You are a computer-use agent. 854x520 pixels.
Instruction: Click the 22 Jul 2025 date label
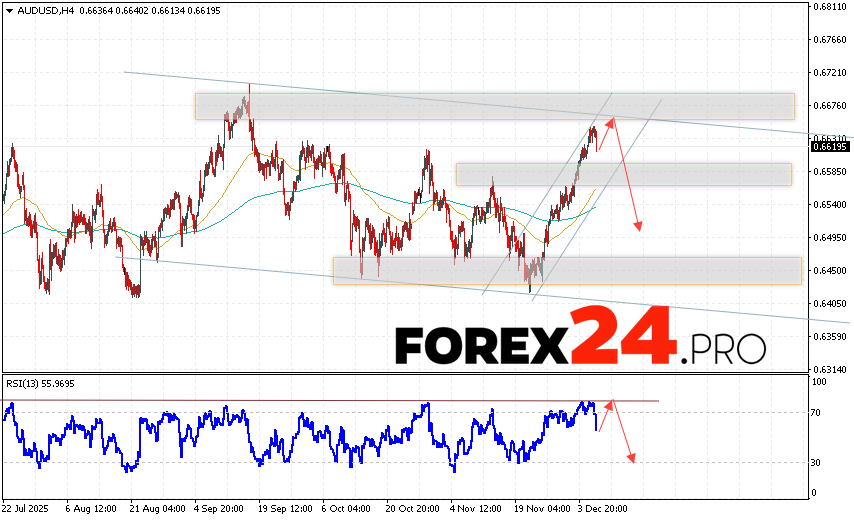pos(26,507)
